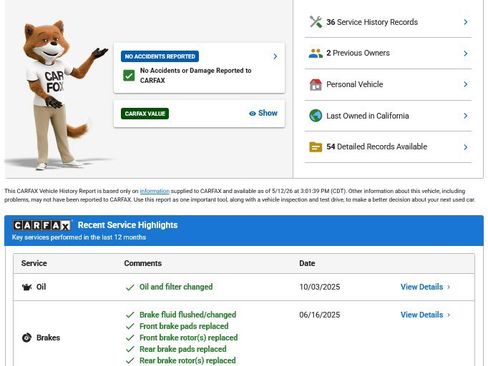Click the No Accidents Reported badge
Image resolution: width=488 pixels, height=366 pixels.
point(160,56)
